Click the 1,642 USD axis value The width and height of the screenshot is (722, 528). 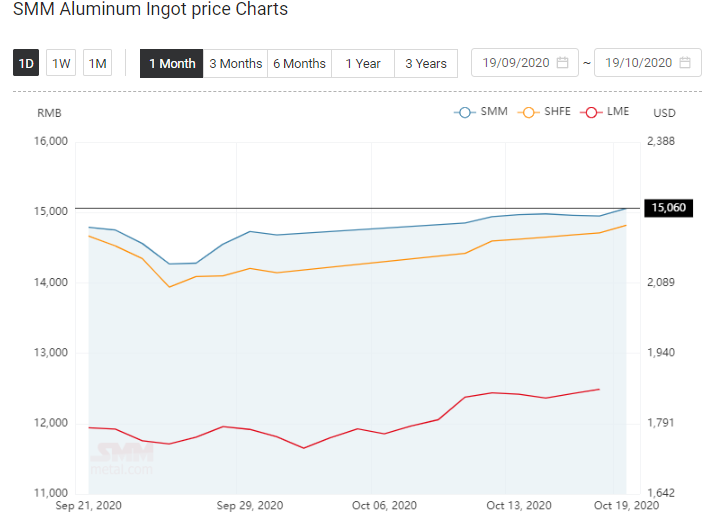click(x=661, y=493)
